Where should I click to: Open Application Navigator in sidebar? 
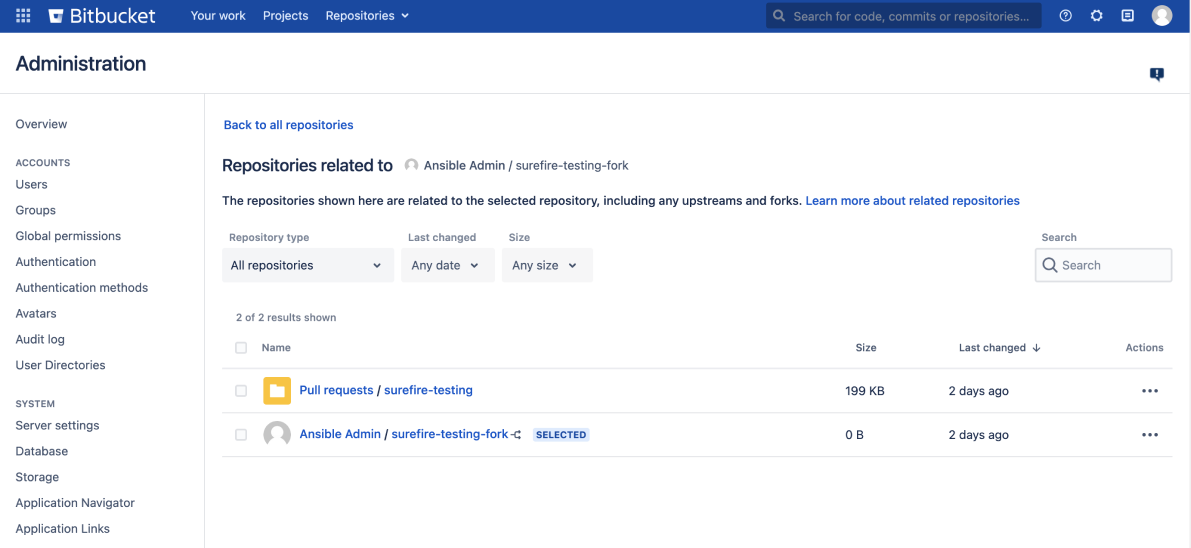75,502
